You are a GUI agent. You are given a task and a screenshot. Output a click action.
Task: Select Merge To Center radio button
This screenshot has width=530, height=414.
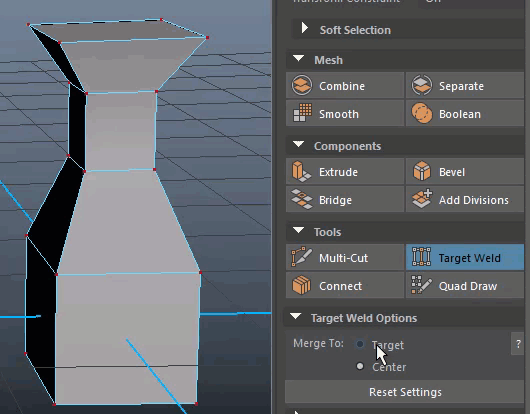360,366
